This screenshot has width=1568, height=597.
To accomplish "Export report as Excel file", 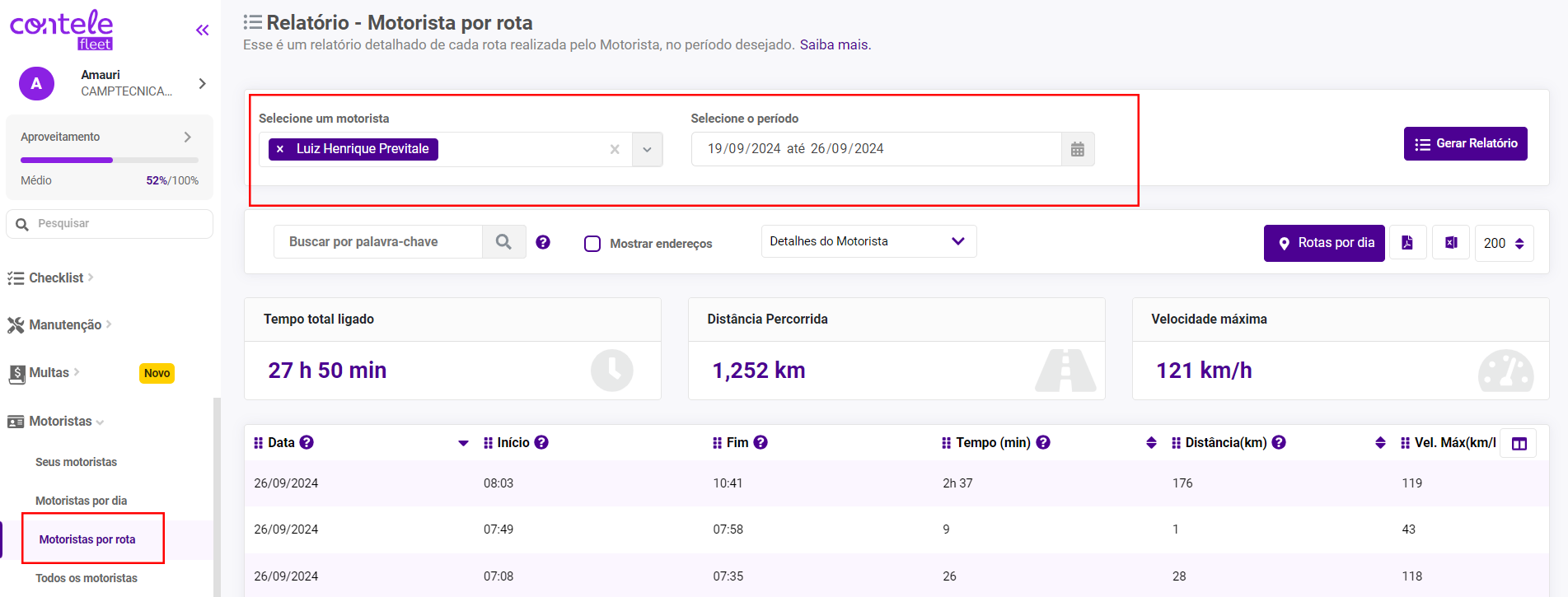I will coord(1450,243).
